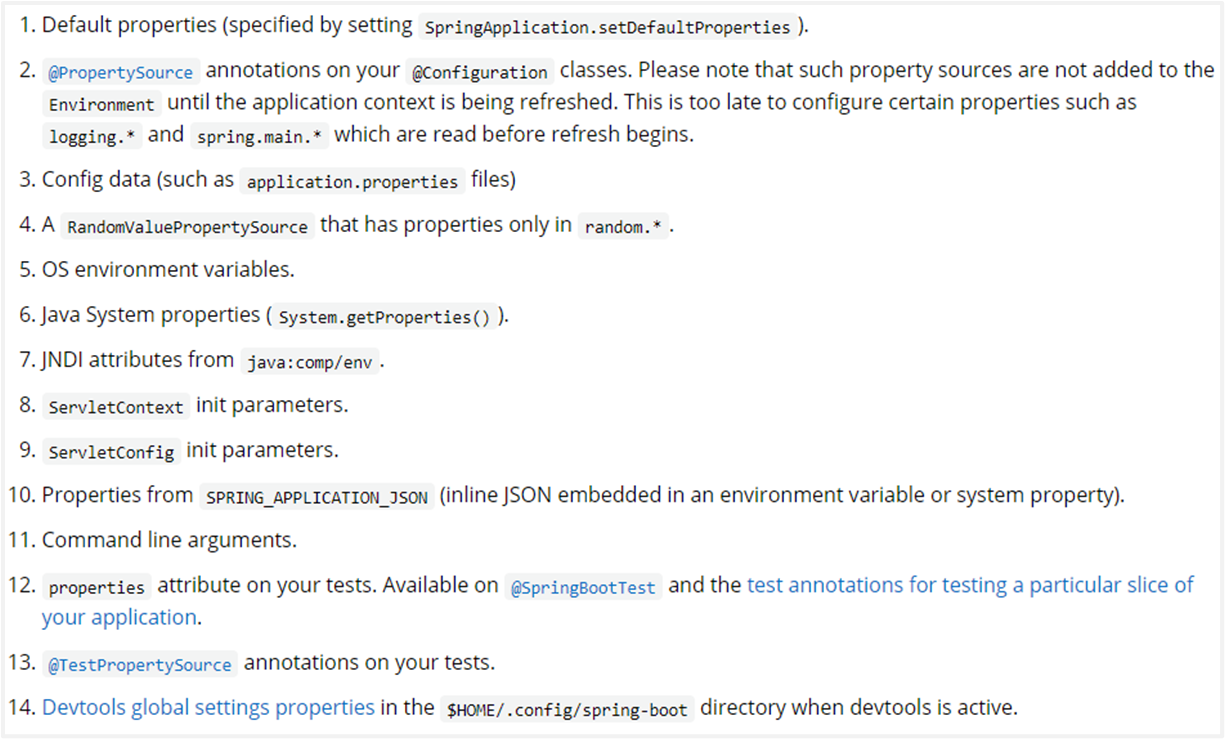
Task: Open test annotations for testing a slice link
Action: point(618,600)
